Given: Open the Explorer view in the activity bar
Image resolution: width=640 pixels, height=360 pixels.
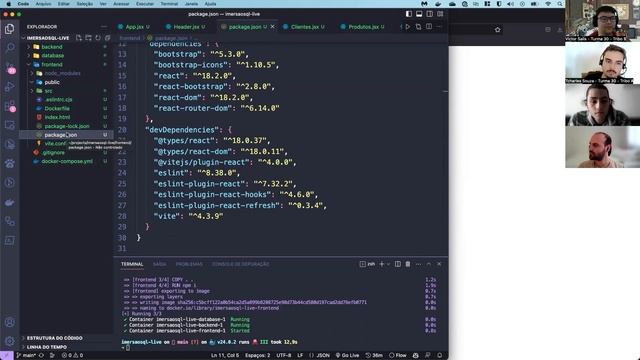Looking at the screenshot, I should [9, 29].
